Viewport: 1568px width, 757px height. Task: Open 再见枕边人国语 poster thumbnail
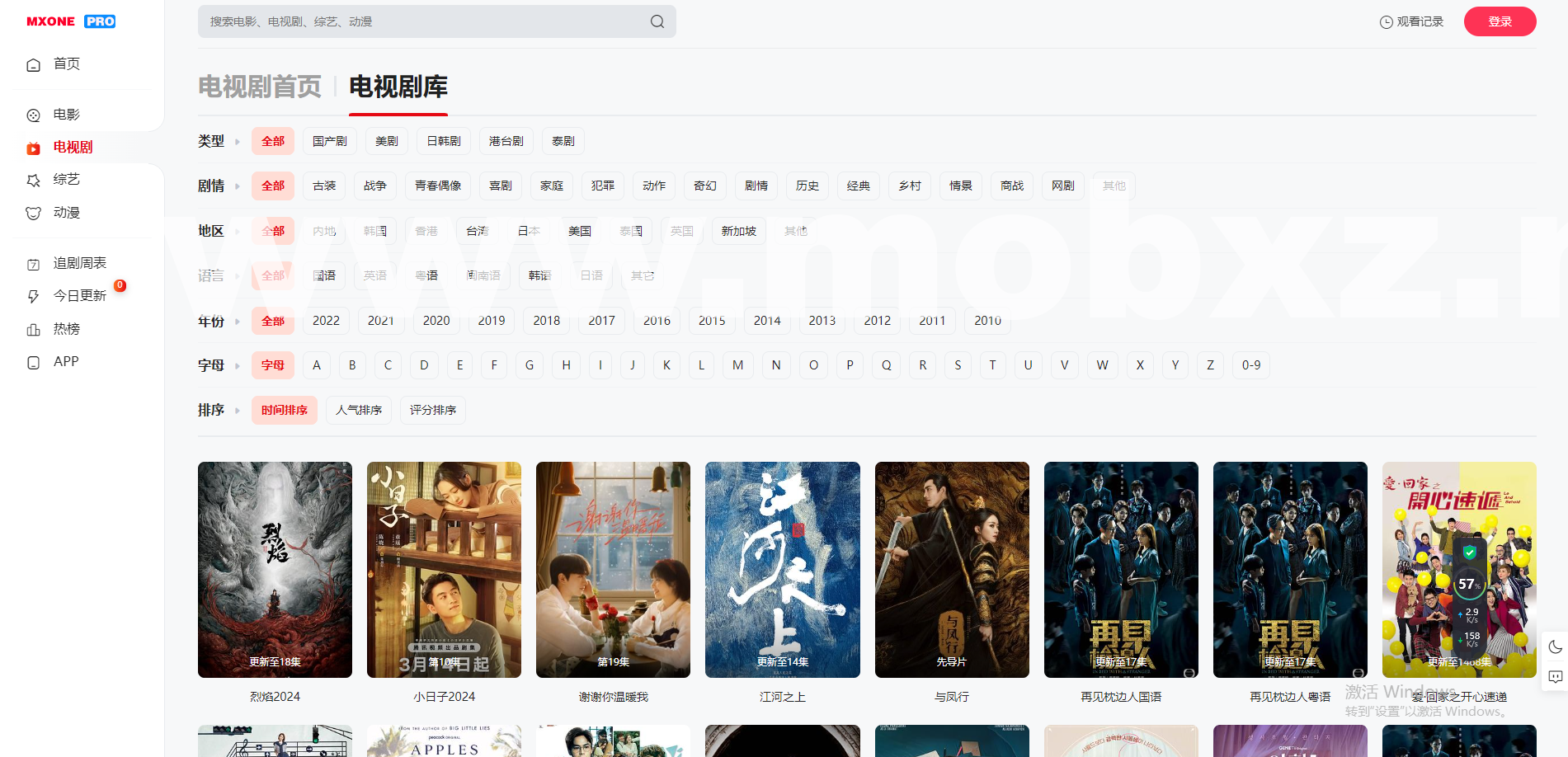[x=1121, y=570]
